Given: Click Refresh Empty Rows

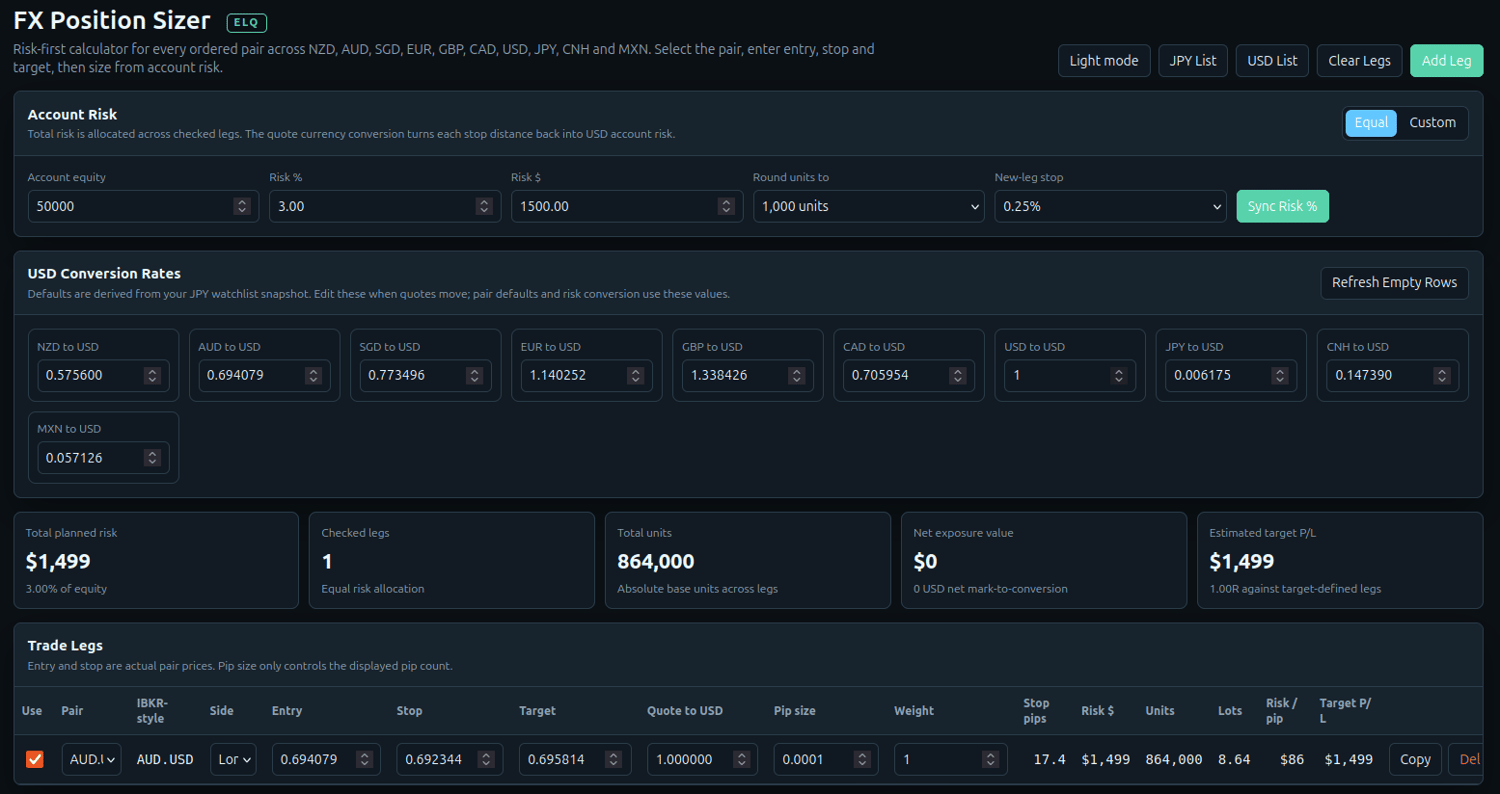Looking at the screenshot, I should (1394, 283).
